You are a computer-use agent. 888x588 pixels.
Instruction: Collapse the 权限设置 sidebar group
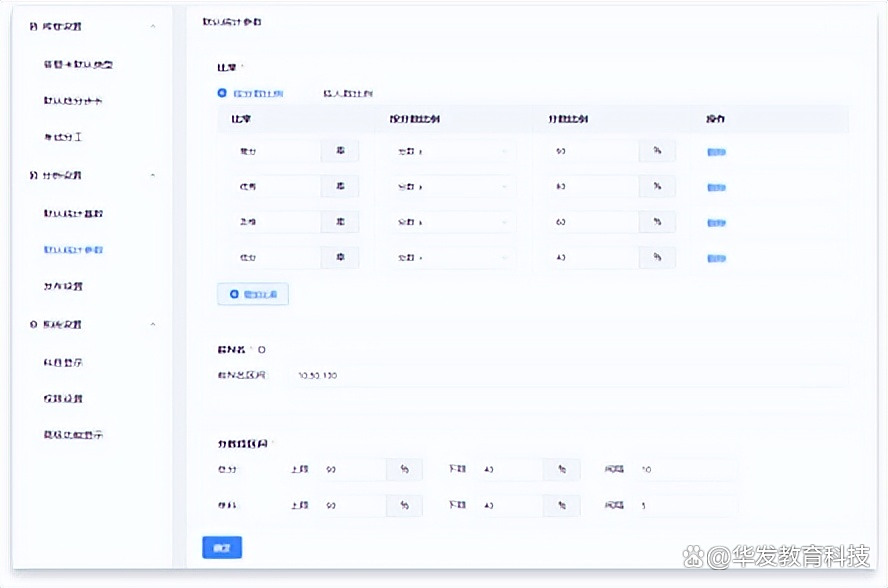[x=152, y=324]
